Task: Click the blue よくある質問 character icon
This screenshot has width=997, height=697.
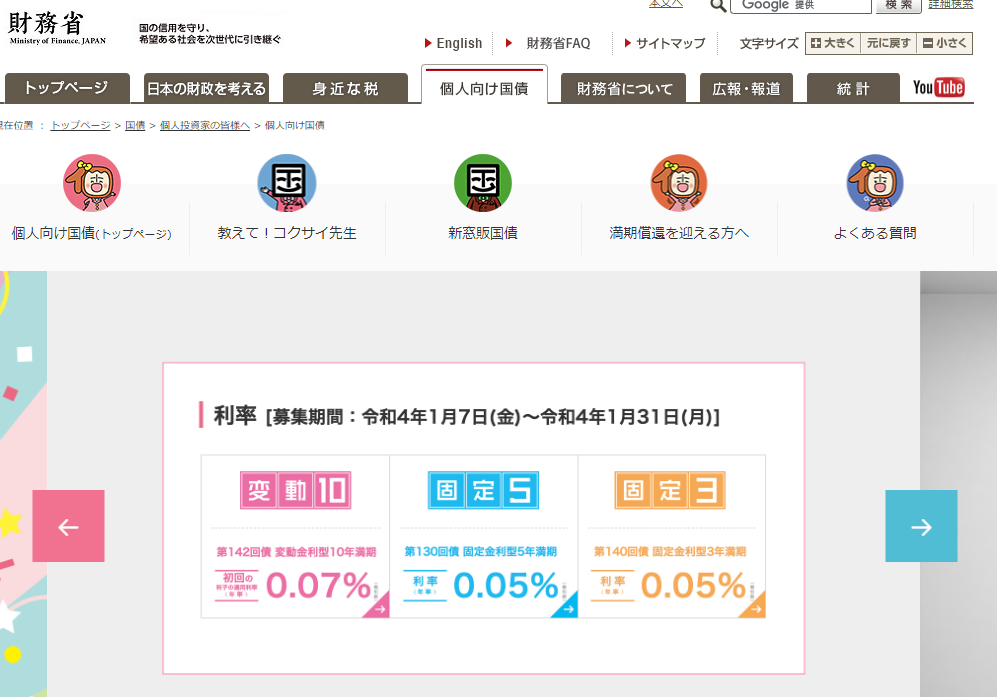Action: point(875,183)
